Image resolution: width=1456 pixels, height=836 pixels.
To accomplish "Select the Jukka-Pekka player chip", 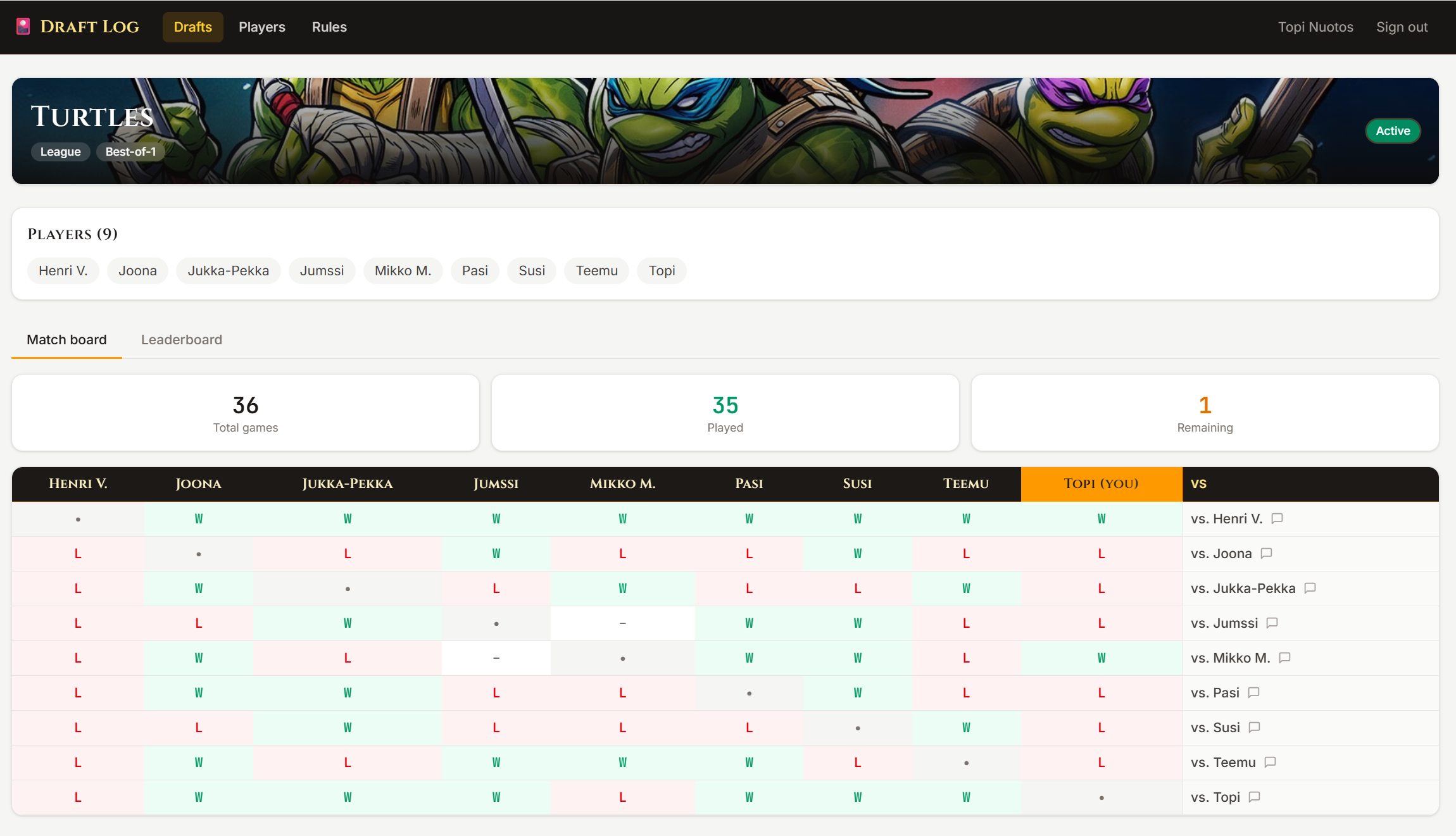I will (229, 271).
